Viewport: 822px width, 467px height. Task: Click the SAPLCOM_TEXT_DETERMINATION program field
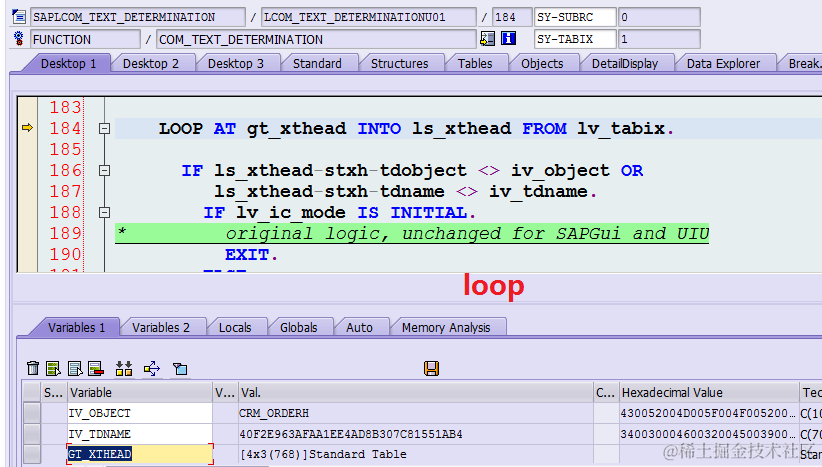138,17
